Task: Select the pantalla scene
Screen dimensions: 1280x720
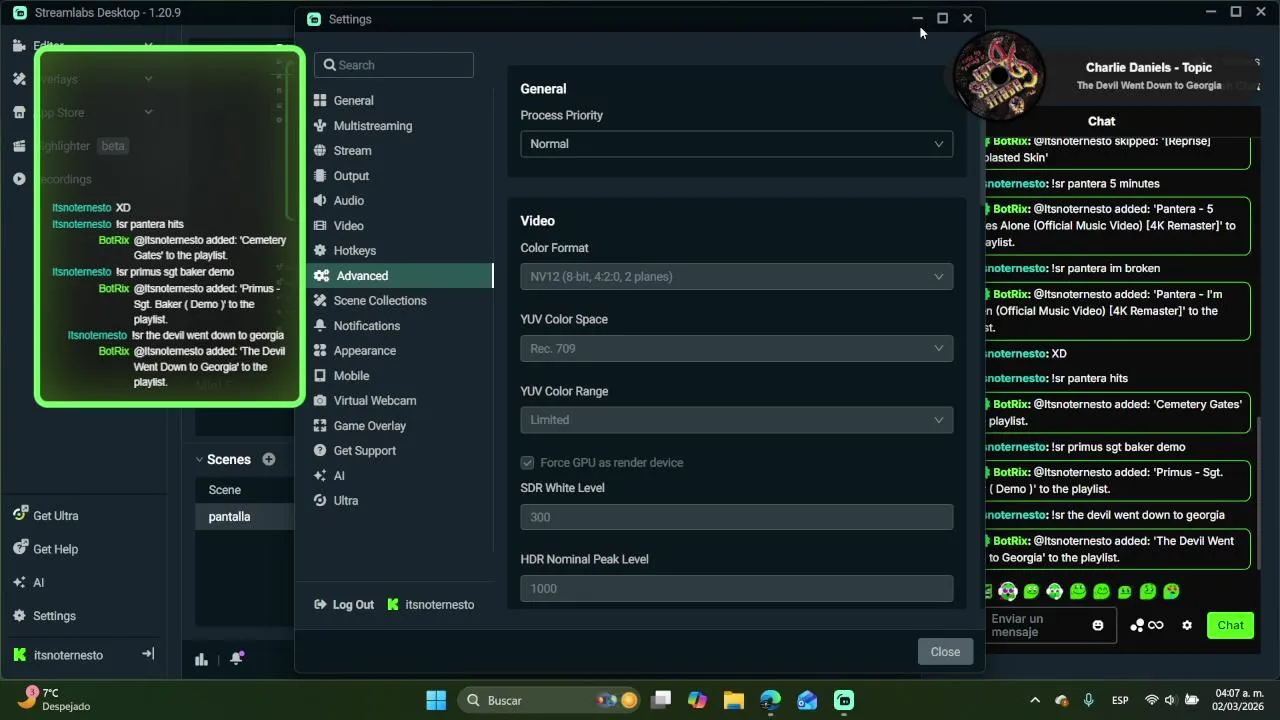Action: (x=244, y=517)
